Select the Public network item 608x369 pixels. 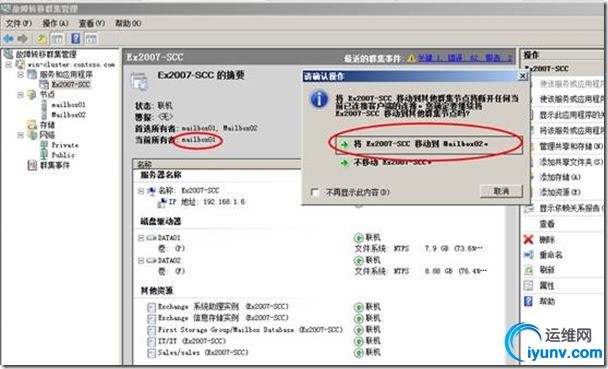pos(63,155)
